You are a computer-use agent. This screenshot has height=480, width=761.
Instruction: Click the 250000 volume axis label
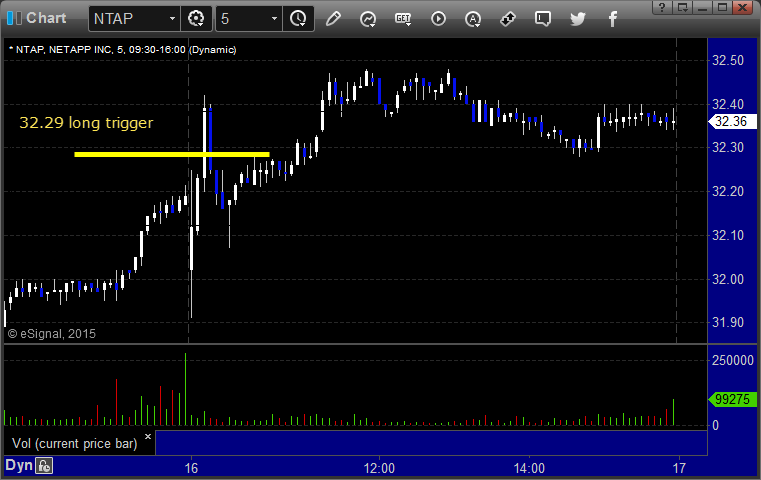[732, 360]
